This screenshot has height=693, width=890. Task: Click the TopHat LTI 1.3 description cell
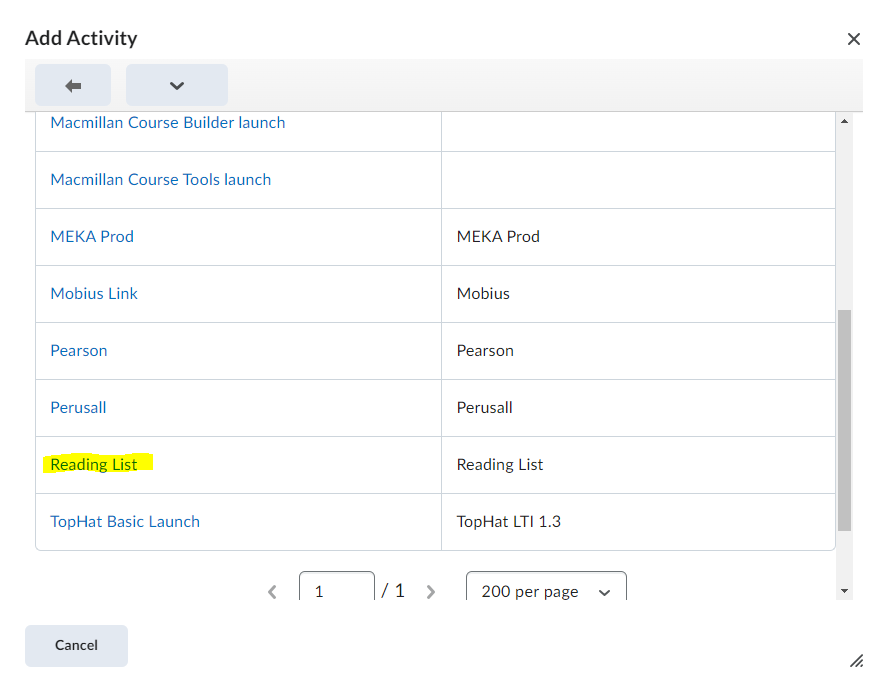point(638,522)
